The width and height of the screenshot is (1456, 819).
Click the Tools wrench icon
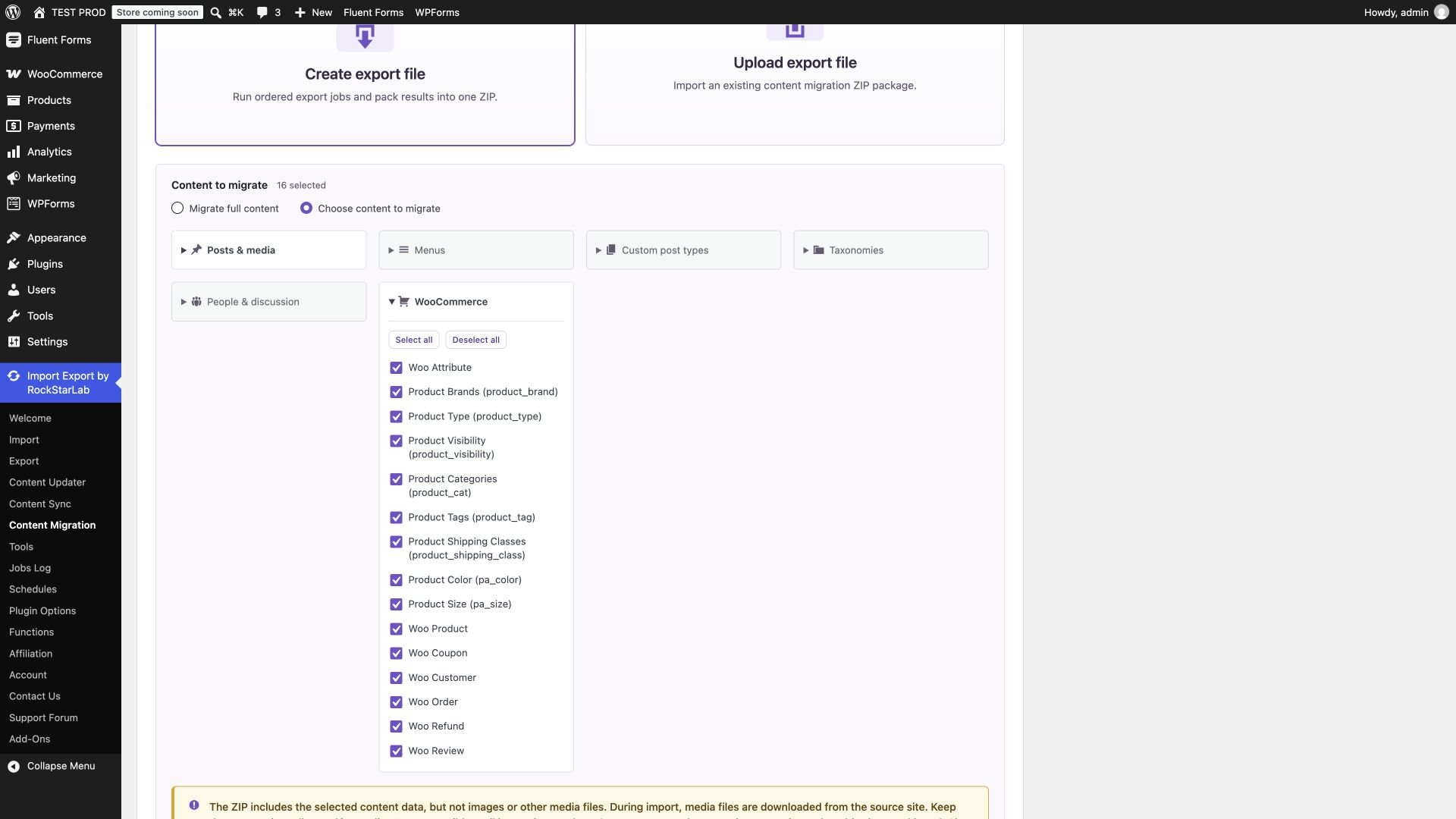point(14,315)
